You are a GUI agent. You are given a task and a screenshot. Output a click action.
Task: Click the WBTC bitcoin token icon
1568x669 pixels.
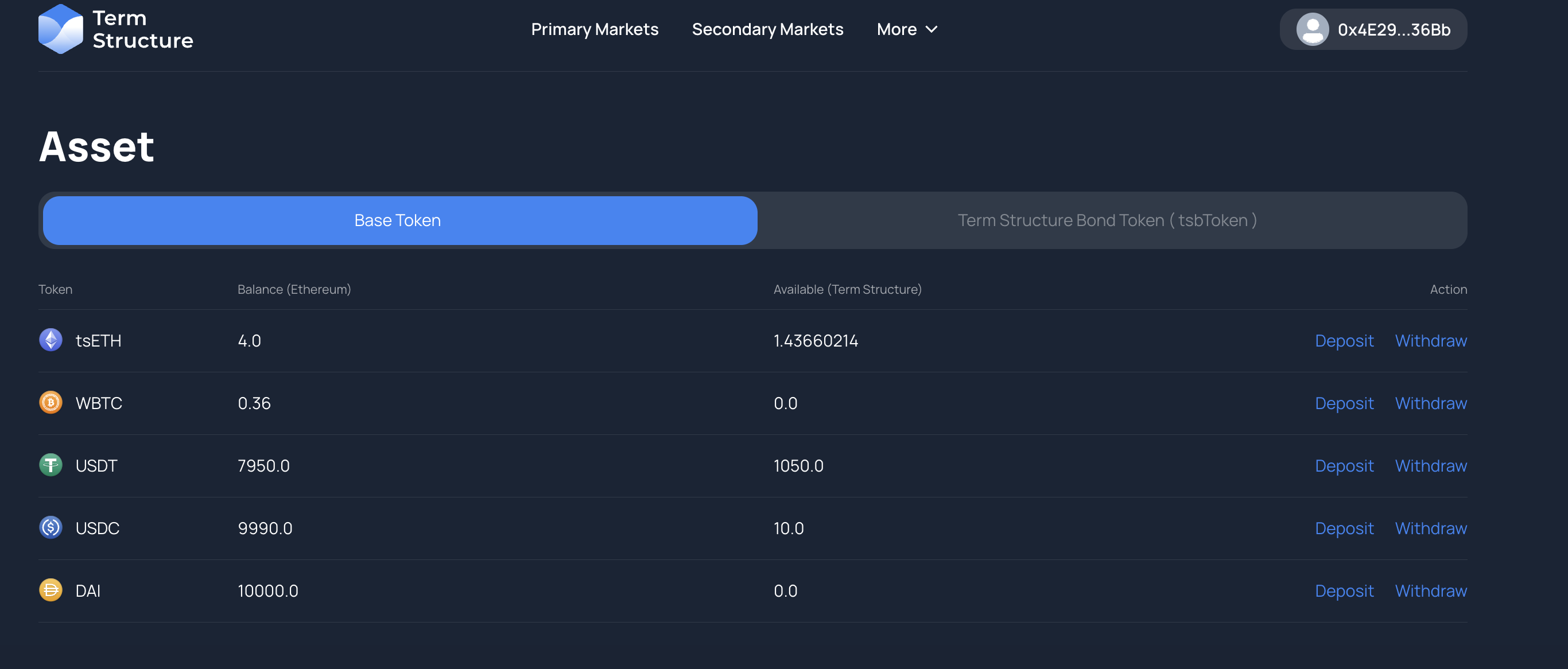tap(51, 402)
